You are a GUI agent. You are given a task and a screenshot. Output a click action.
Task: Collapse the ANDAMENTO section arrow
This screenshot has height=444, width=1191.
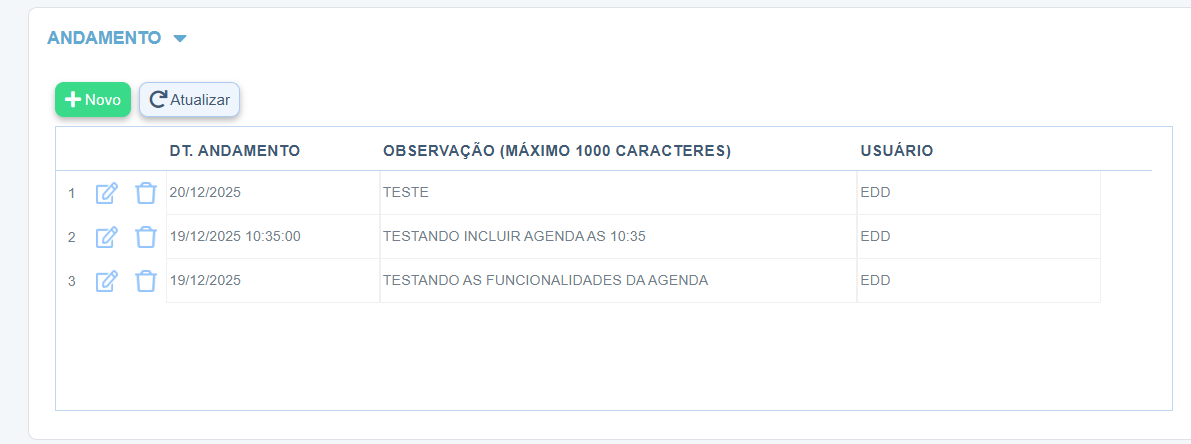[x=180, y=39]
